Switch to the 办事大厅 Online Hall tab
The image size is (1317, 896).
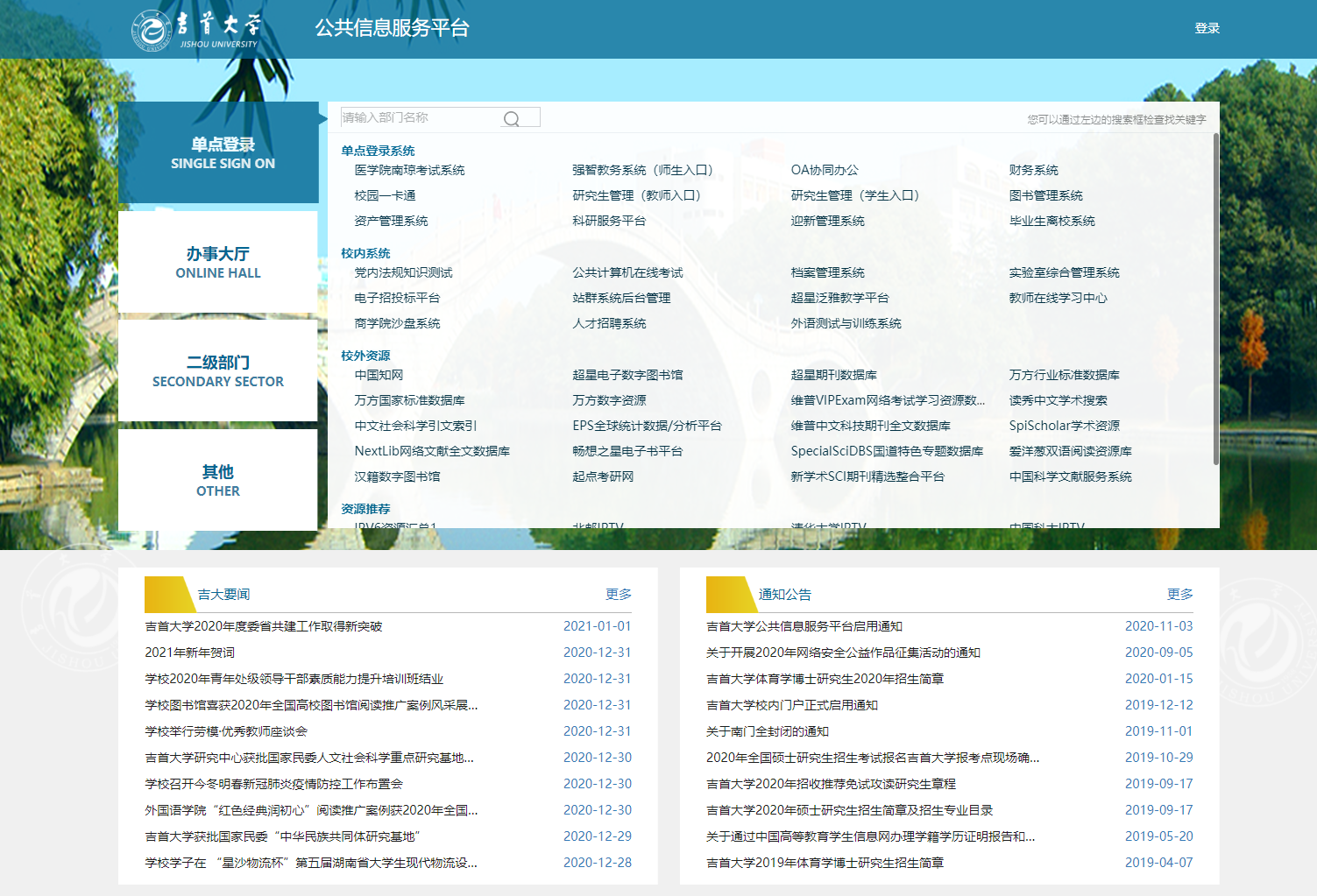[218, 262]
